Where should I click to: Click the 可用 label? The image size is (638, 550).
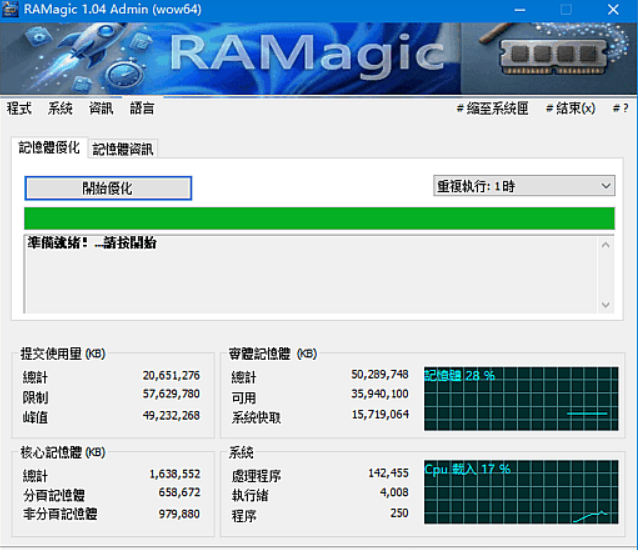point(244,398)
